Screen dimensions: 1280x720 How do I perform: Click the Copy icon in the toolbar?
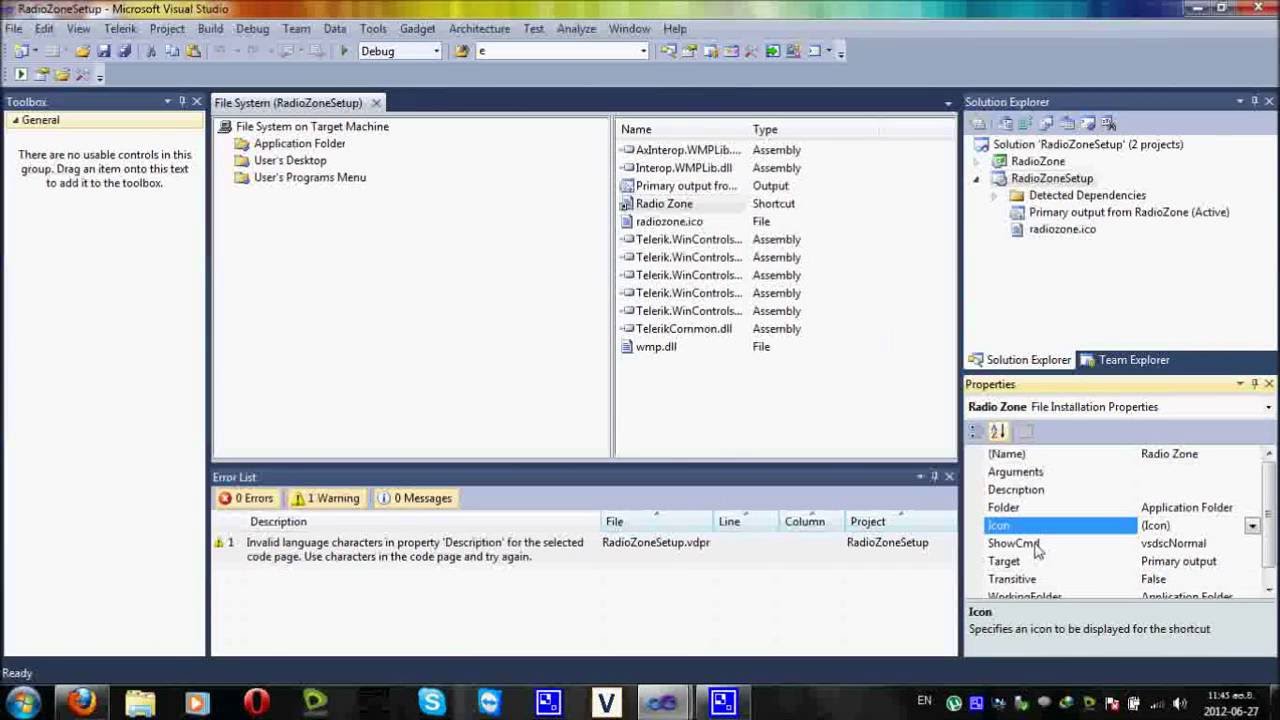click(x=171, y=51)
